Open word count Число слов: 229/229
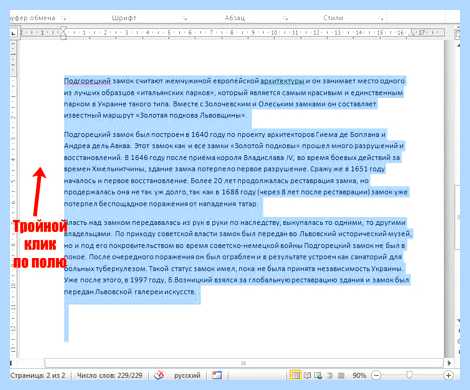 click(x=109, y=376)
